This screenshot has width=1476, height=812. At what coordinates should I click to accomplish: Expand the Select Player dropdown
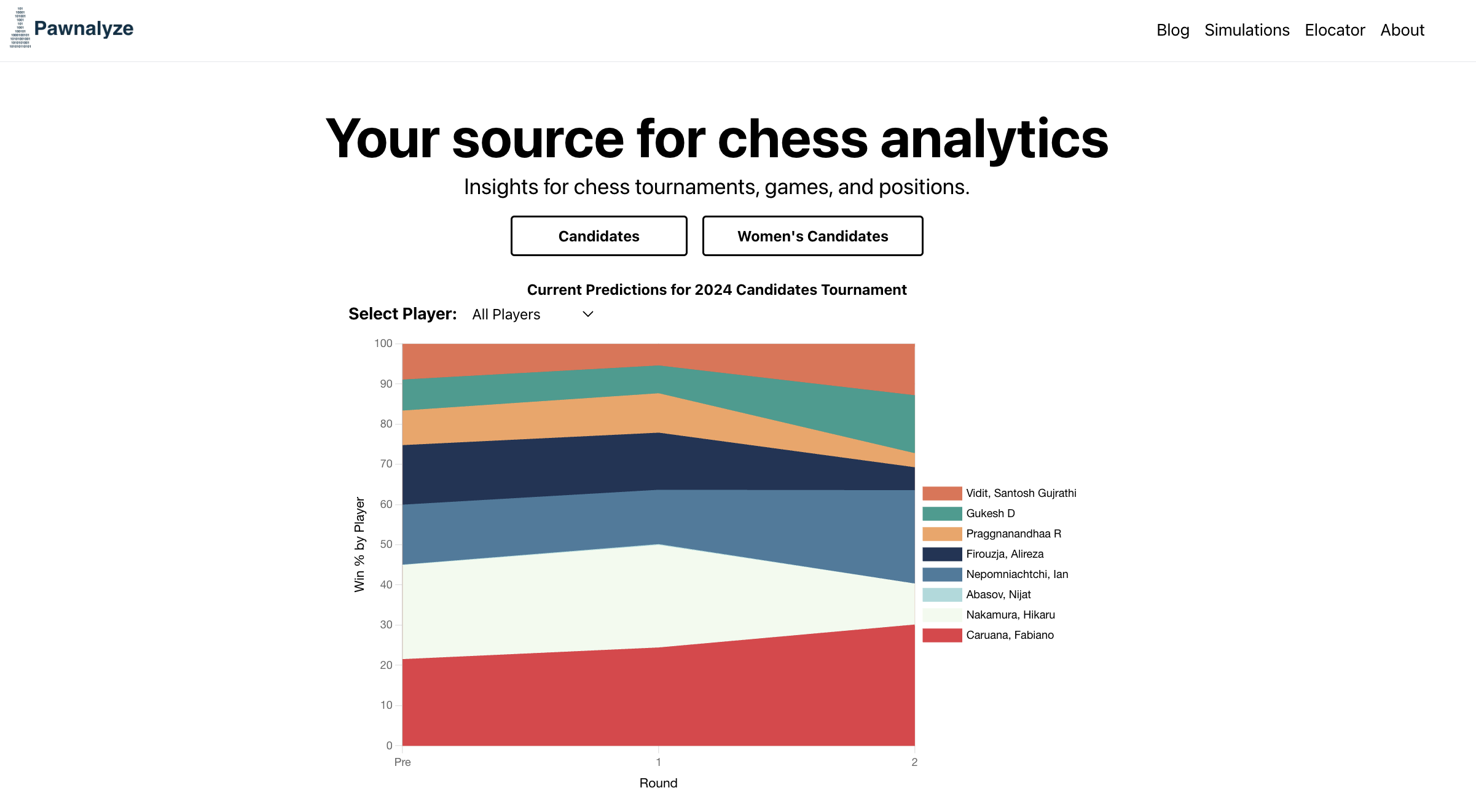(x=533, y=314)
